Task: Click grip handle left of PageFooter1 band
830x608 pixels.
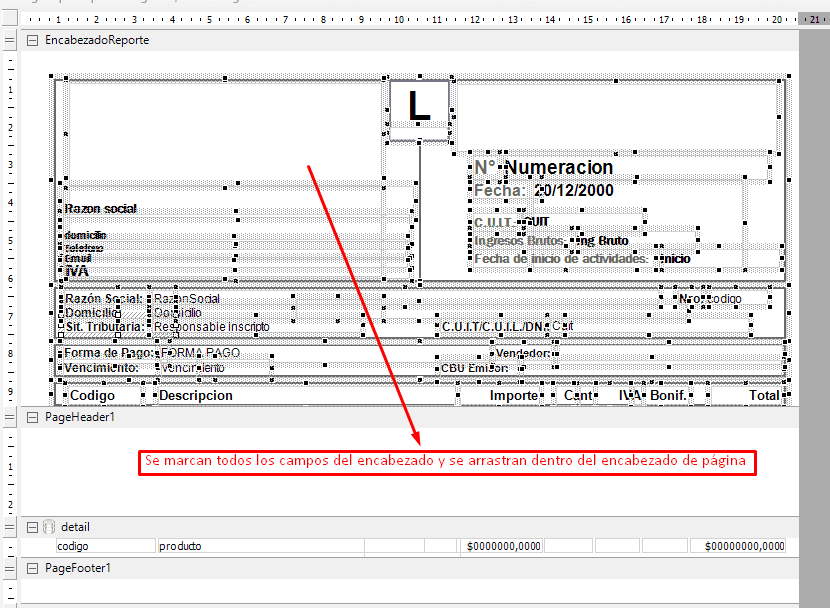Action: pos(10,568)
